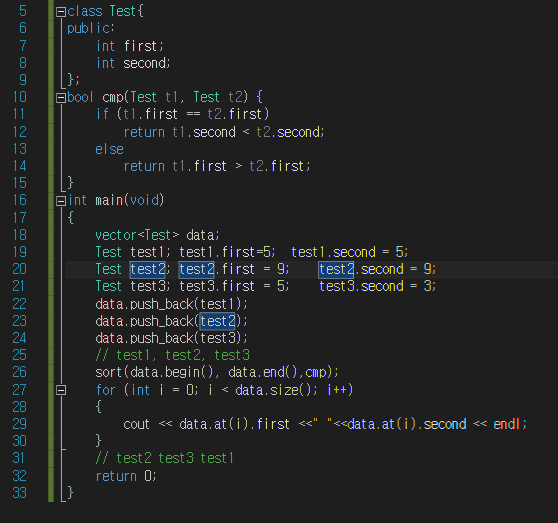Collapse the int main function block
Viewport: 558px width, 523px height.
[61, 201]
